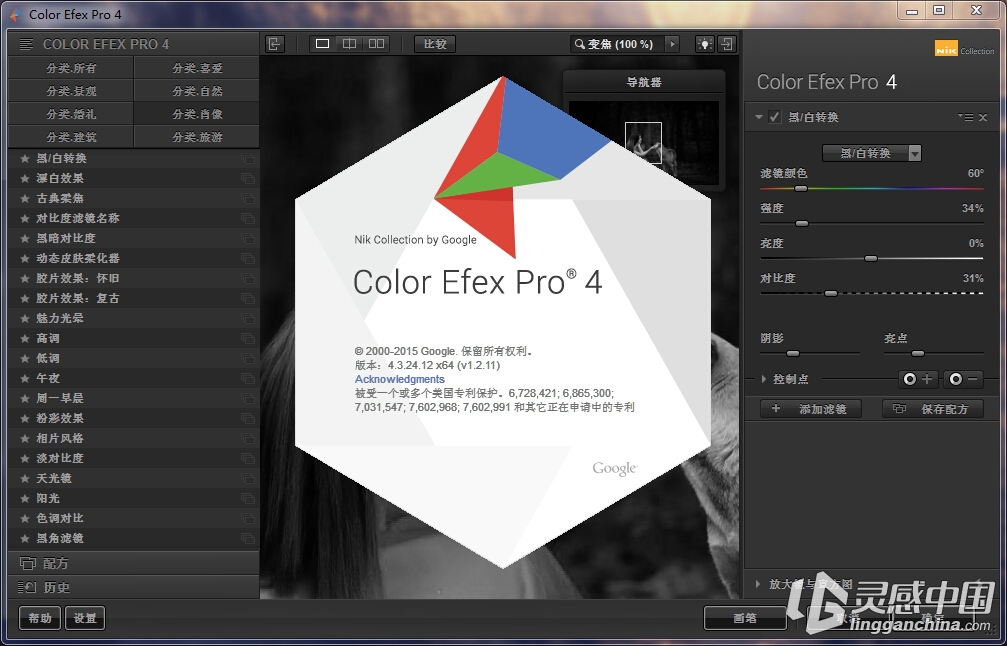The height and width of the screenshot is (646, 1007).
Task: Select side-by-side preview mode icon
Action: (376, 44)
